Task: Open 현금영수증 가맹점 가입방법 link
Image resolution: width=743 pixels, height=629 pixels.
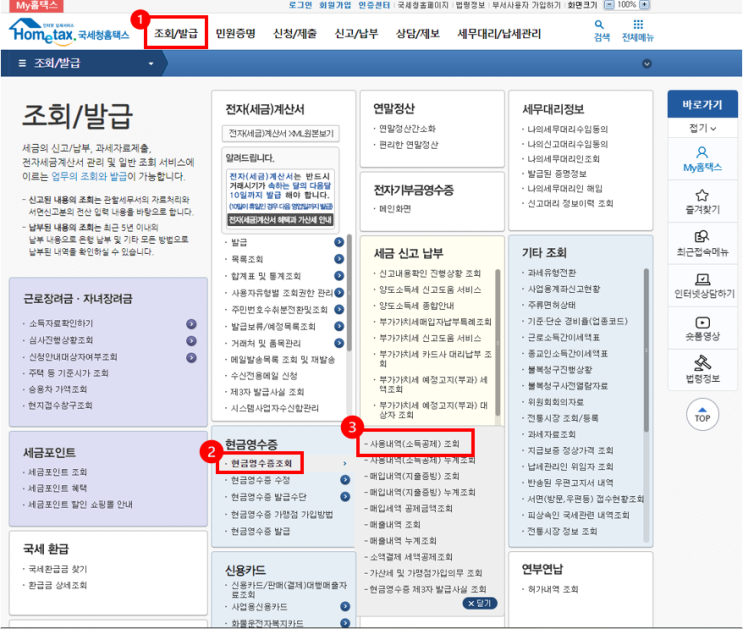Action: (282, 514)
